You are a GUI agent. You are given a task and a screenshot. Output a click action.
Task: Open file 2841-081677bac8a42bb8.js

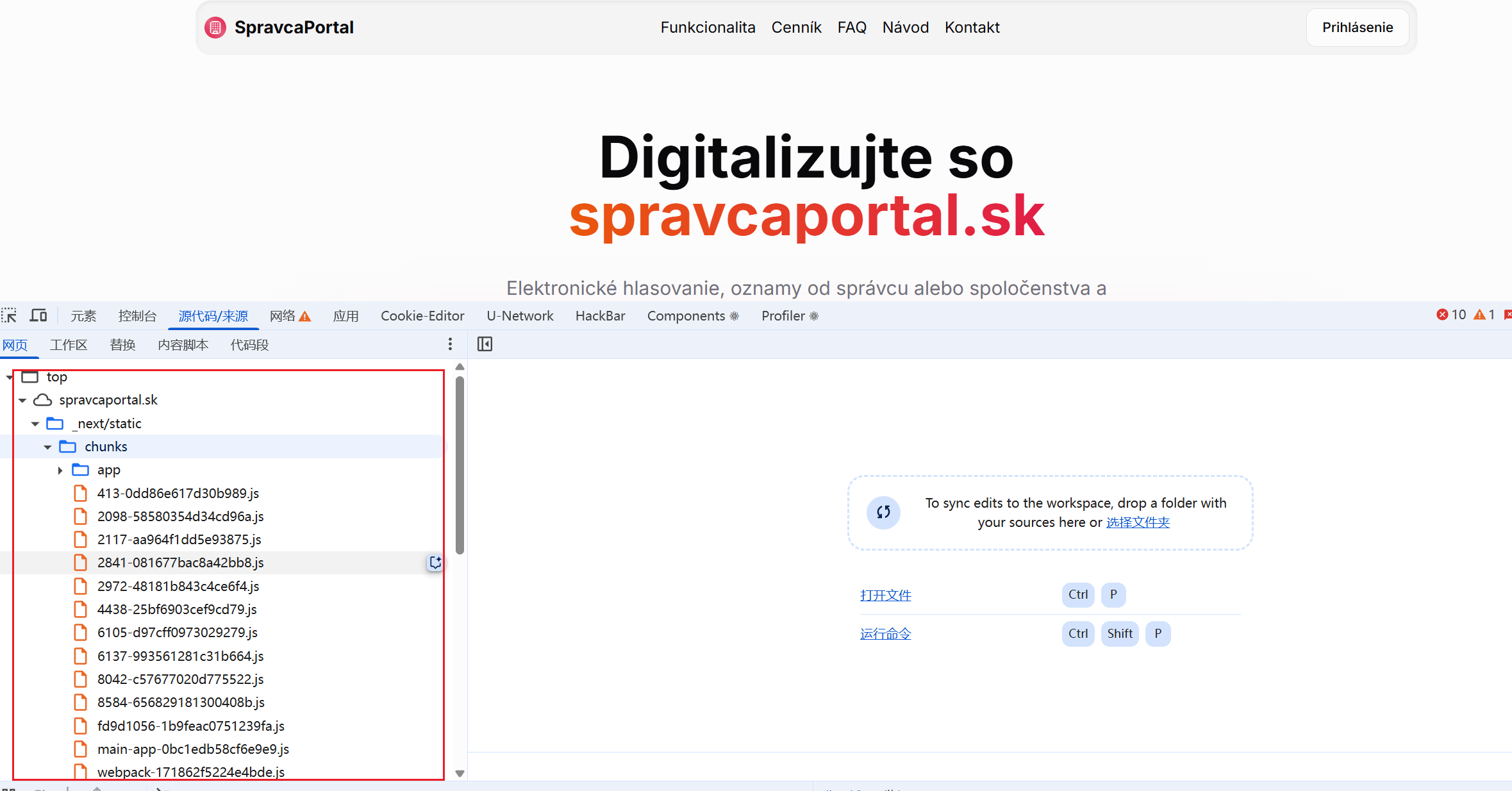point(180,563)
